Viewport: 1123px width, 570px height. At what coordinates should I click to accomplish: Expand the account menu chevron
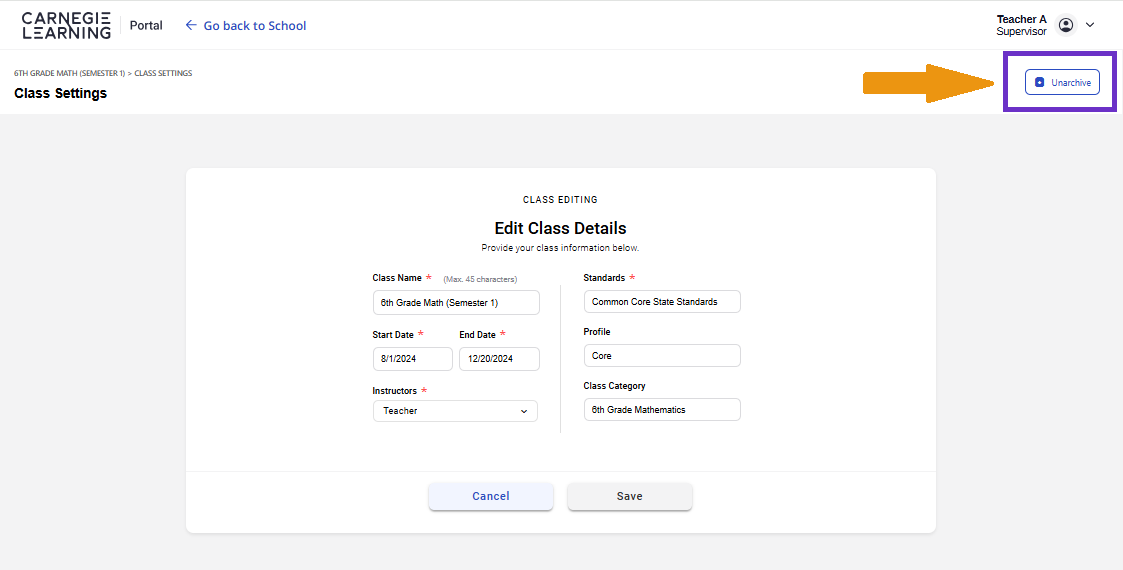coord(1090,25)
